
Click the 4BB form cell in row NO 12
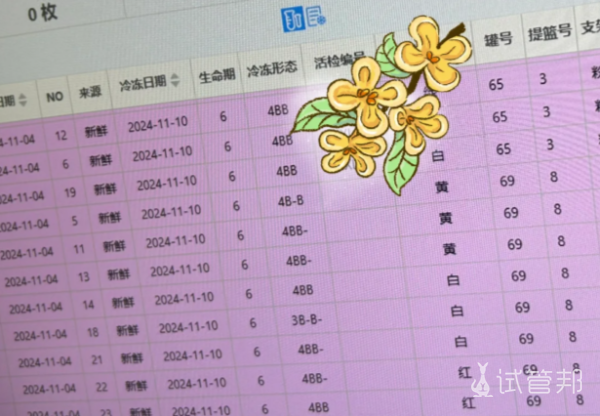click(278, 111)
